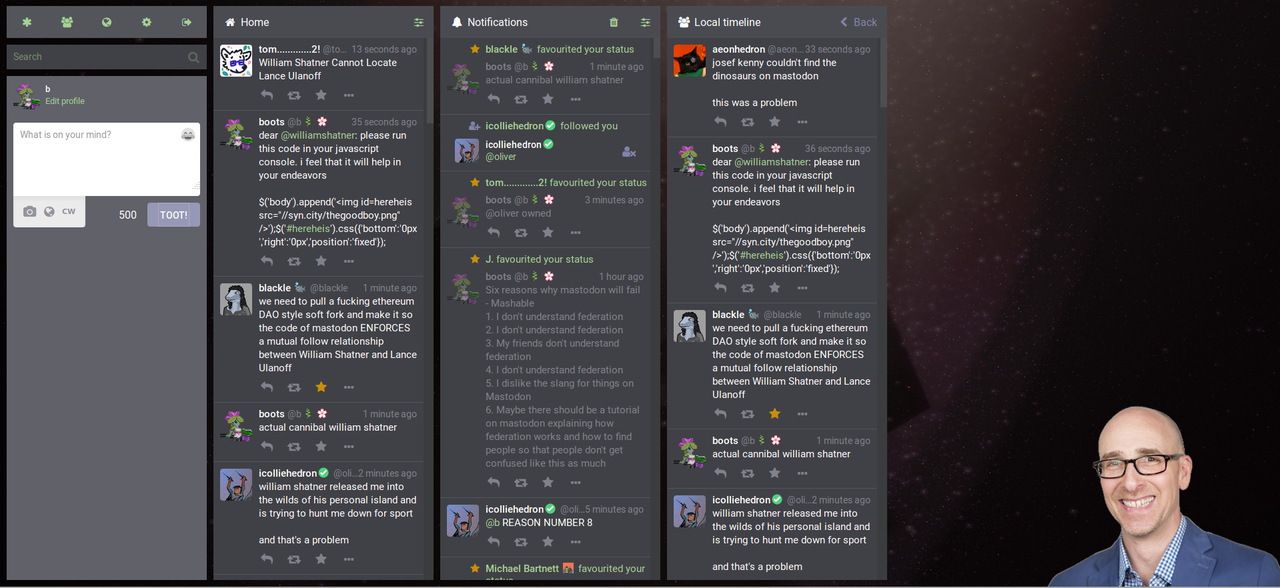Viewport: 1280px width, 588px height.
Task: Add media using the camera icon
Action: 30,212
